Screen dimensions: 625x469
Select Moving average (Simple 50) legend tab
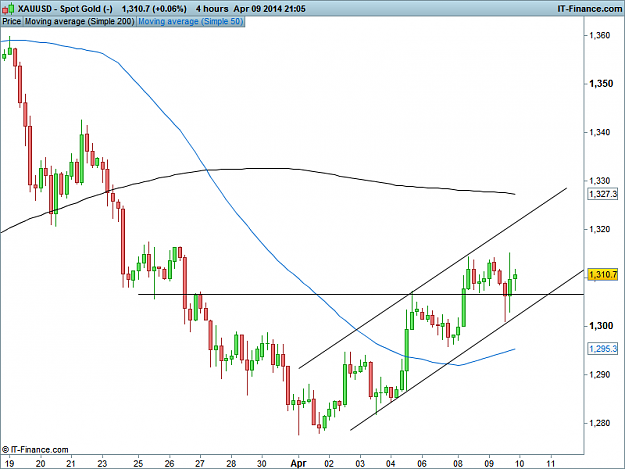pyautogui.click(x=191, y=22)
